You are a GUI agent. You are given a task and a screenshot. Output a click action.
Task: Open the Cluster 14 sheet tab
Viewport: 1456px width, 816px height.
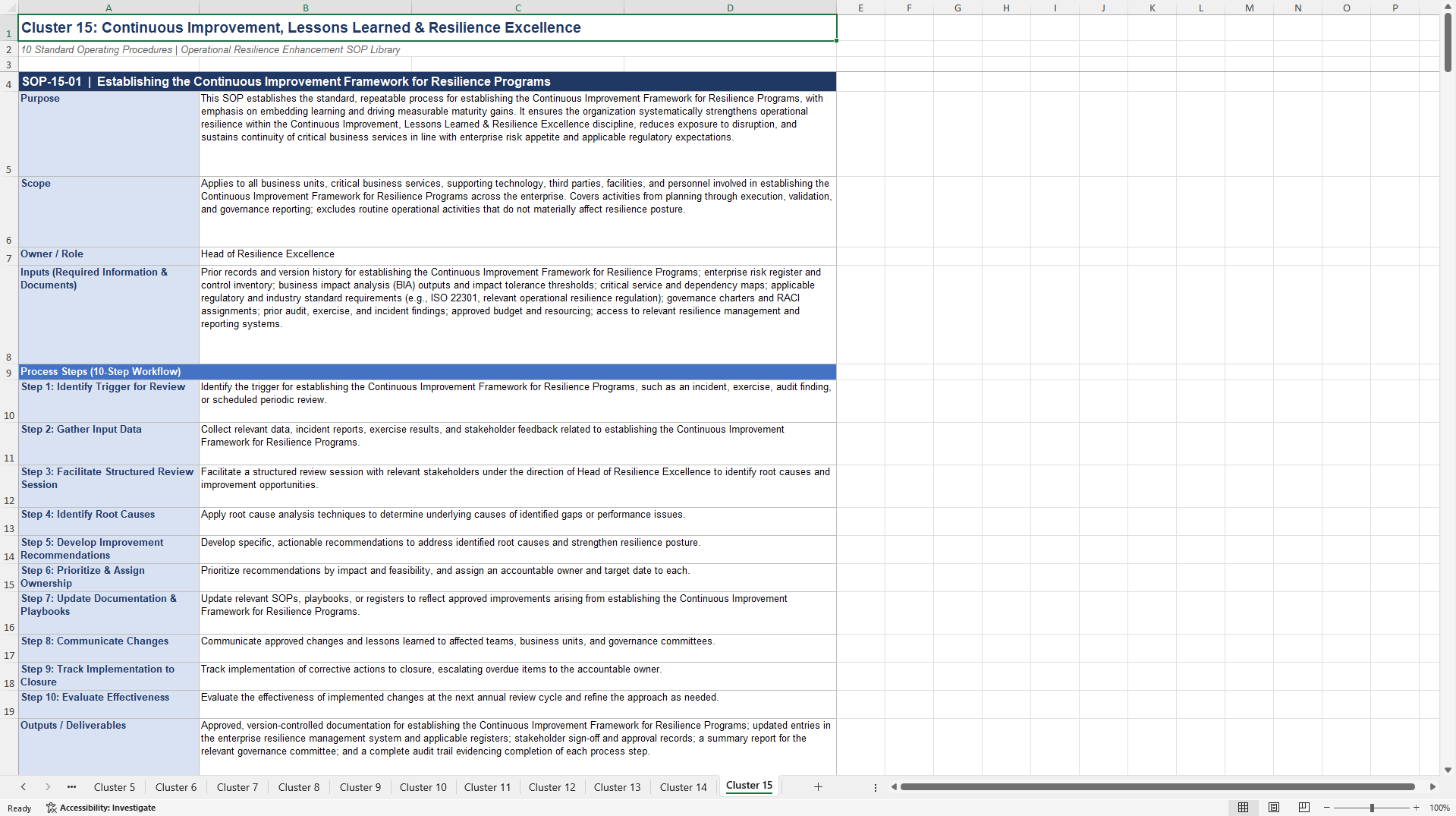[x=684, y=787]
